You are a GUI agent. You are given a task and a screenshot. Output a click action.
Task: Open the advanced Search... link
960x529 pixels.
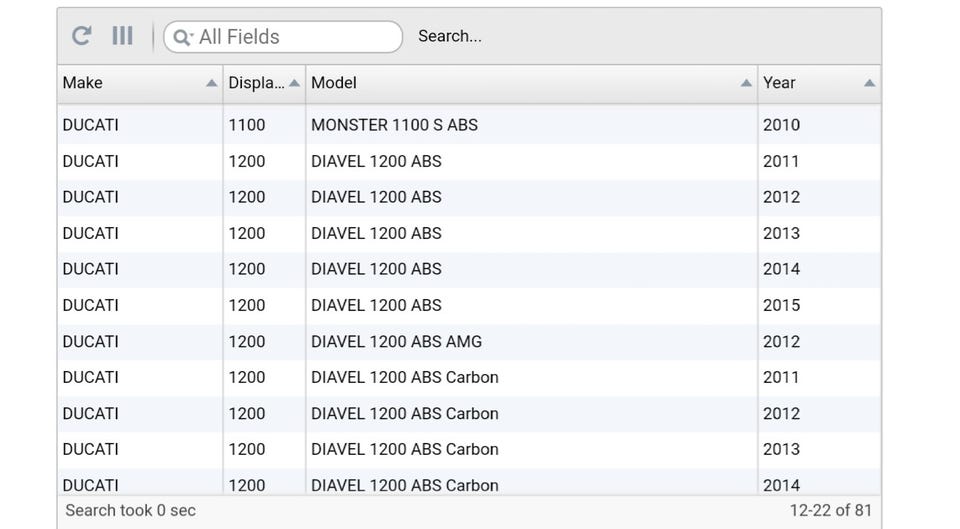coord(449,36)
